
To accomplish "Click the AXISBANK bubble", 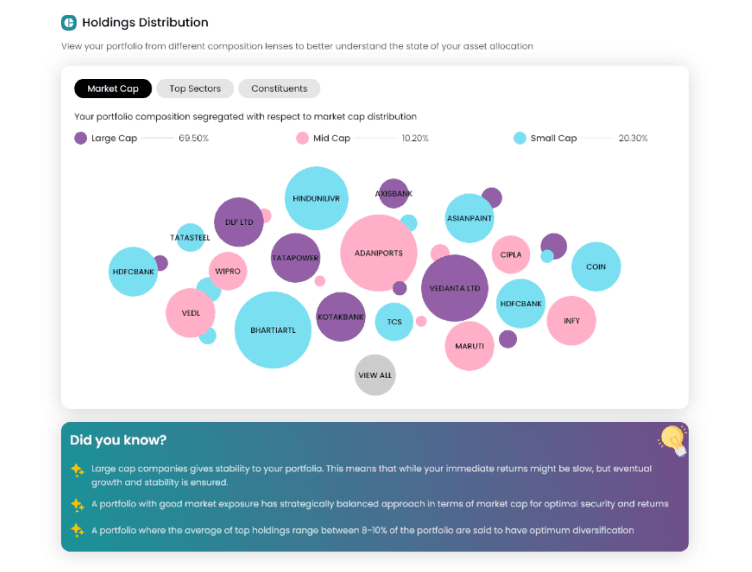I will [394, 193].
